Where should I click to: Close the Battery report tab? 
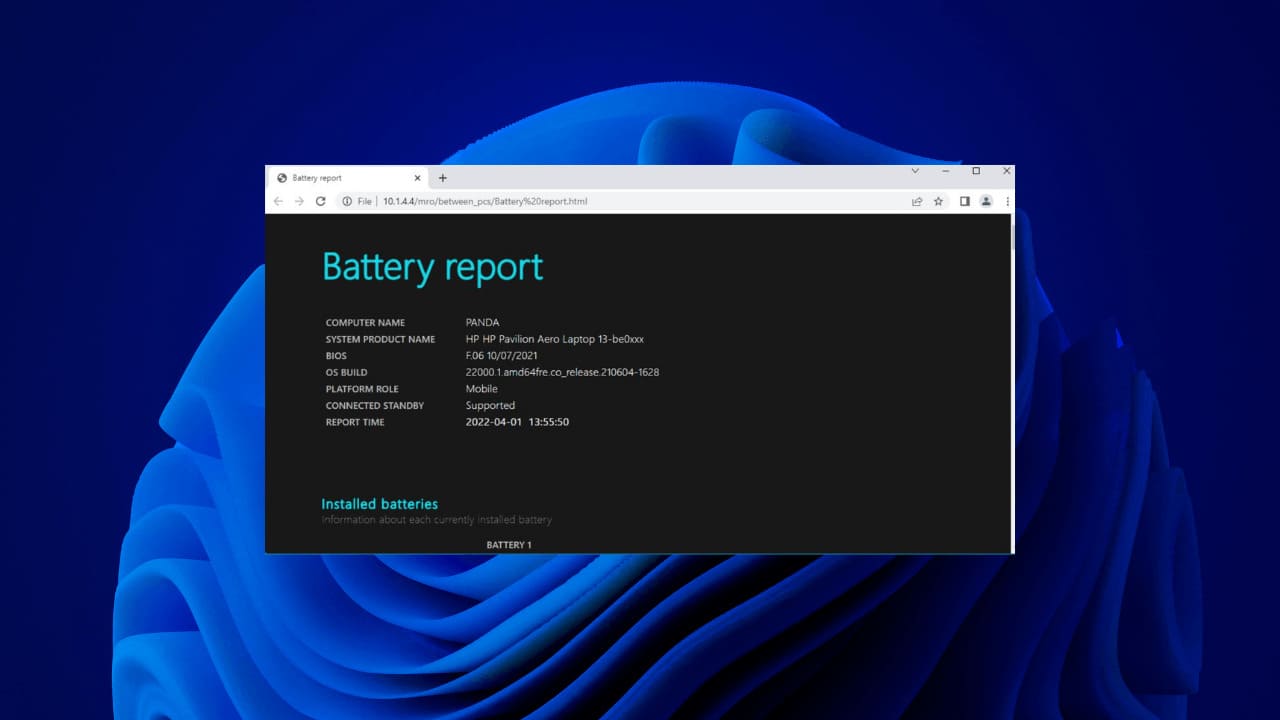click(x=417, y=178)
